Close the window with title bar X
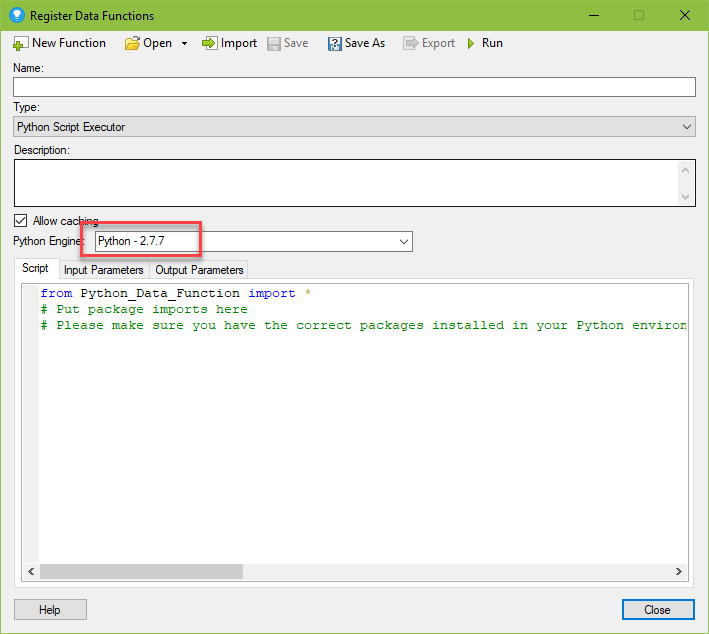Screen dimensions: 709x634 685,15
